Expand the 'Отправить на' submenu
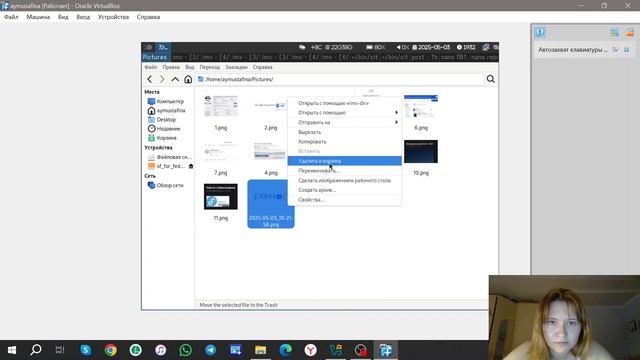Screen dimensions: 640x360 pos(344,122)
